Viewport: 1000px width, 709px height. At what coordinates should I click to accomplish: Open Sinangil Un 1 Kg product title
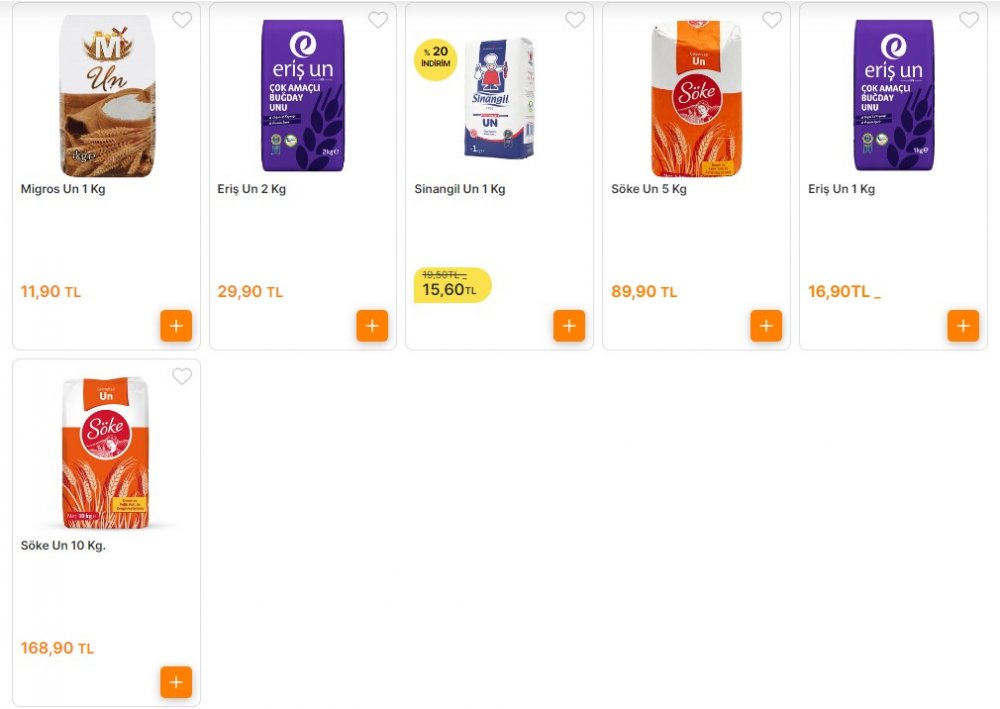(x=460, y=189)
